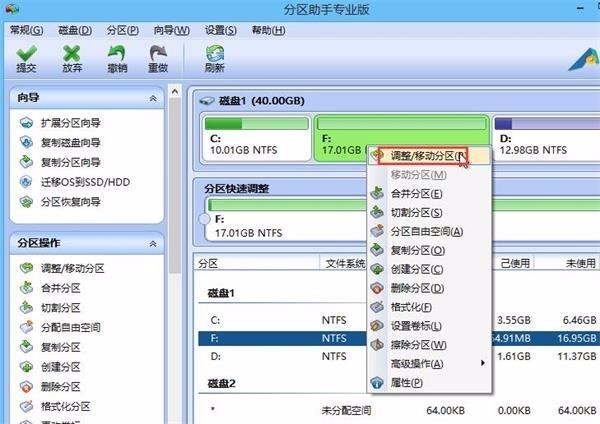600x424 pixels.
Task: Select 分配自由空间 in sidebar operations
Action: tap(71, 328)
